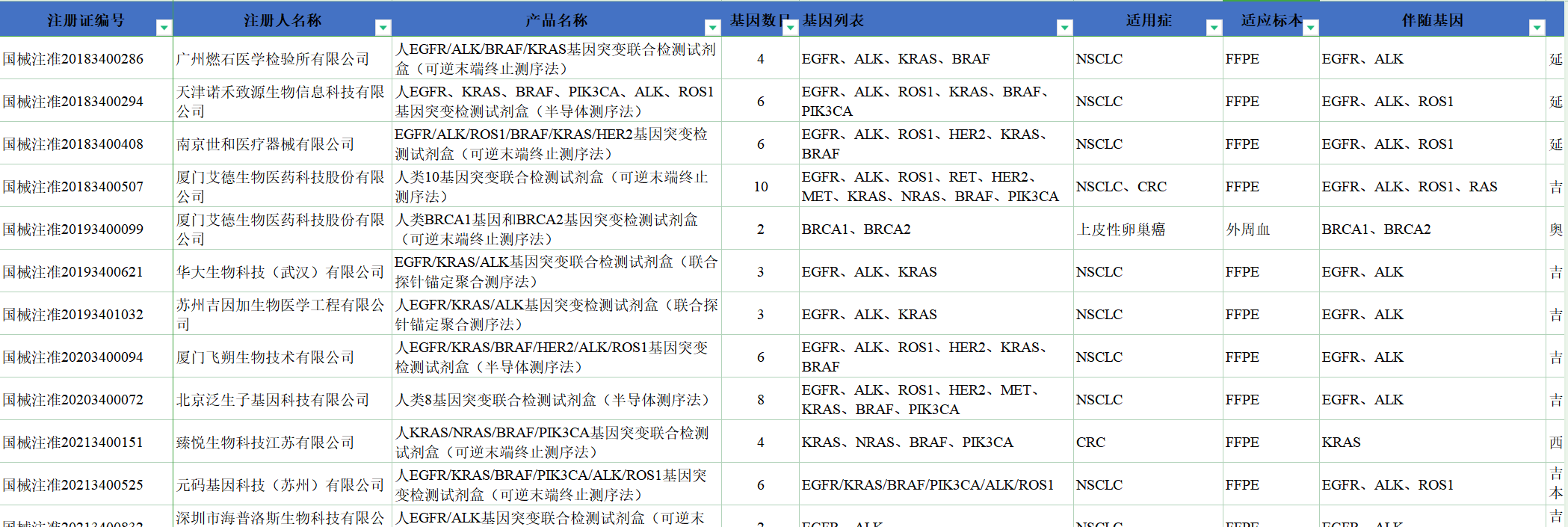Click cell 国械注准20183400408
1568x527 pixels.
click(x=87, y=144)
